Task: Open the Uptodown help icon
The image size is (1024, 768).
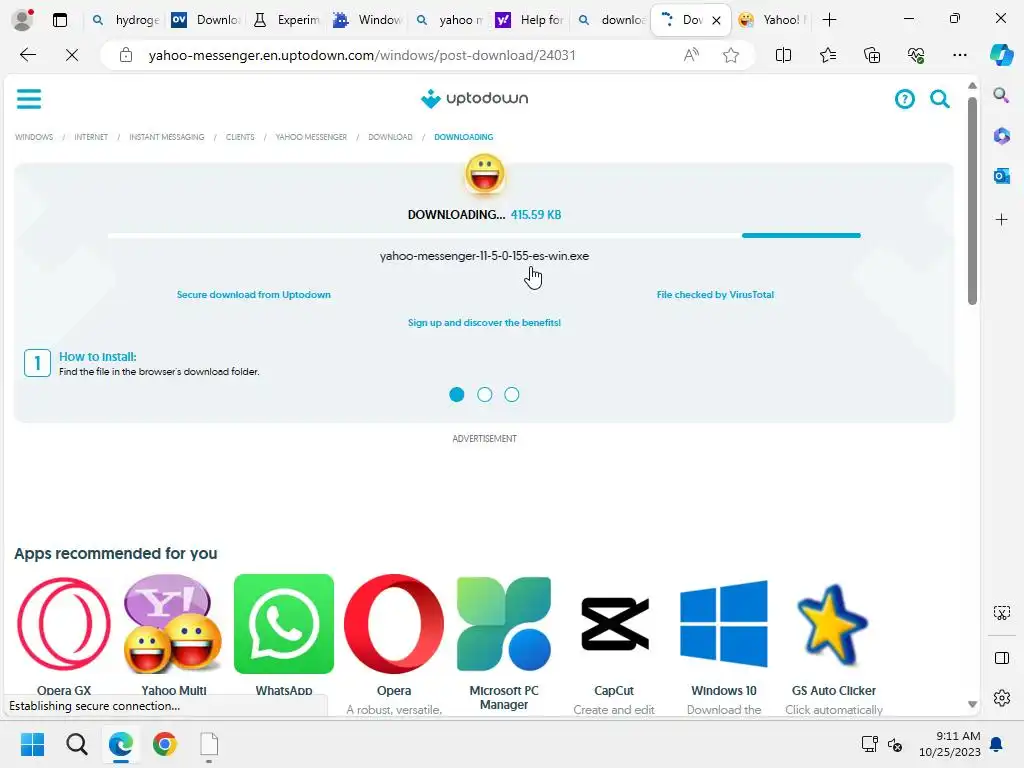Action: 904,99
